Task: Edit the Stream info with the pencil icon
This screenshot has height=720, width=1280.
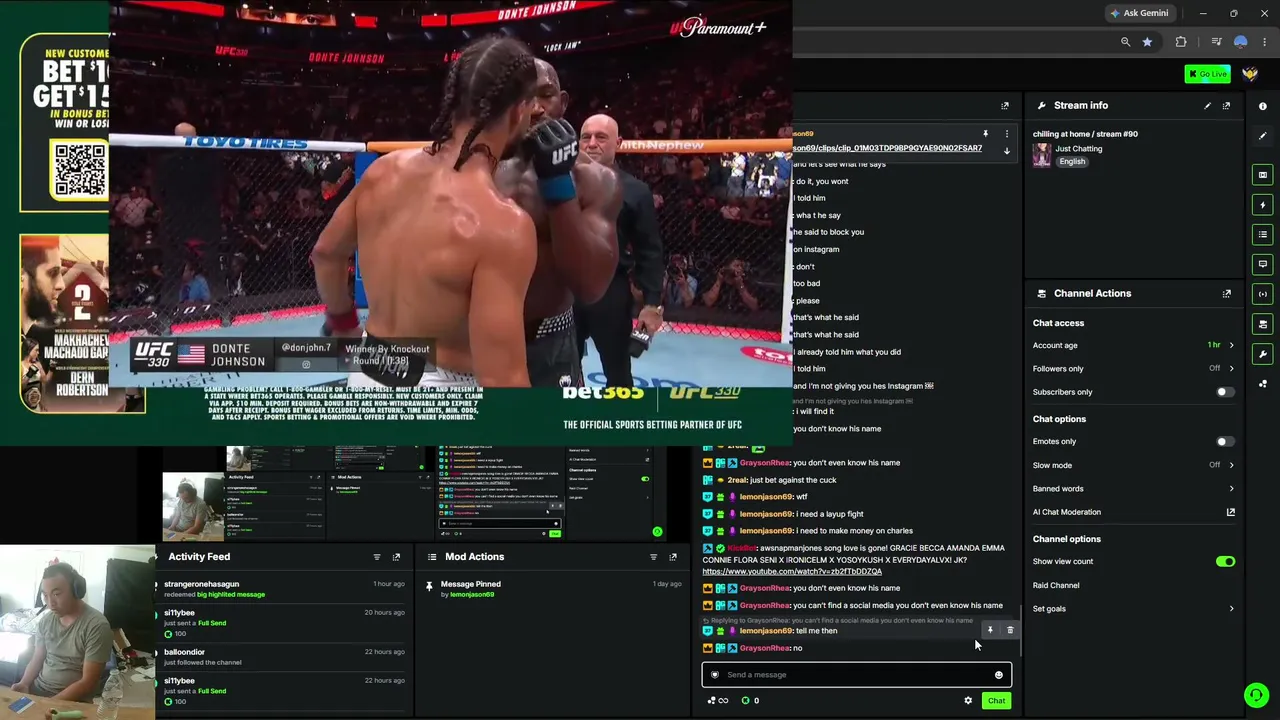Action: tap(1207, 105)
